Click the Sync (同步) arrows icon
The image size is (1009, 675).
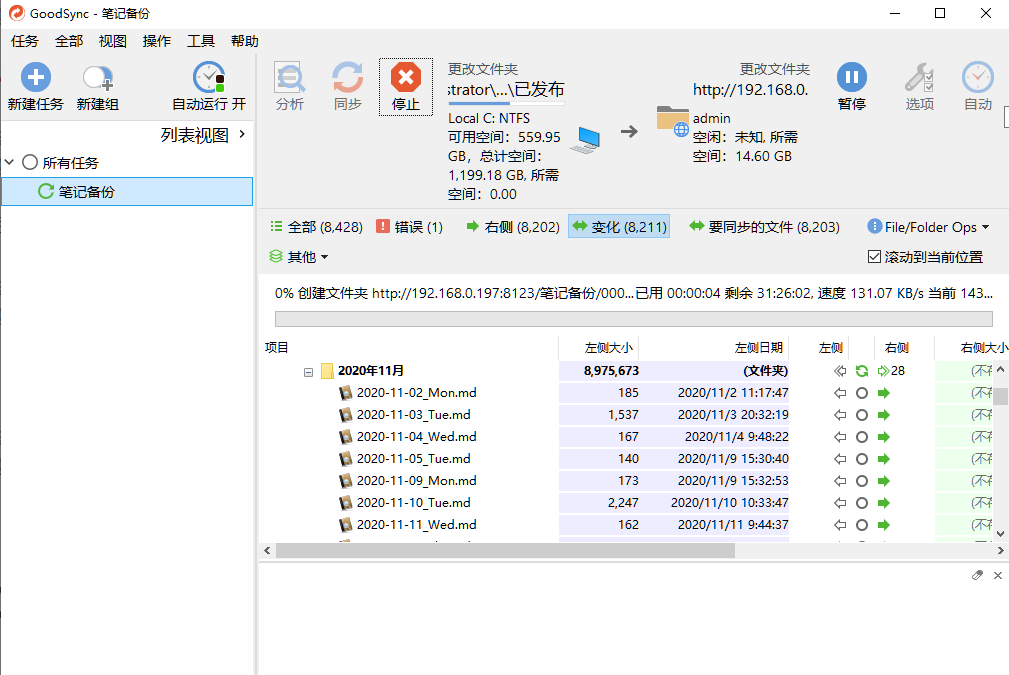347,78
